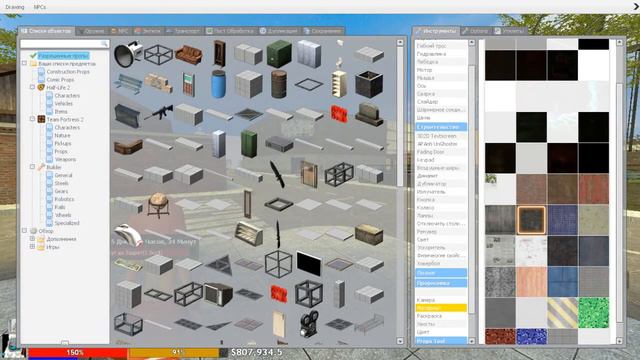The height and width of the screenshot is (360, 640).
Task: Click the arrow at menu bar end
Action: point(636,6)
